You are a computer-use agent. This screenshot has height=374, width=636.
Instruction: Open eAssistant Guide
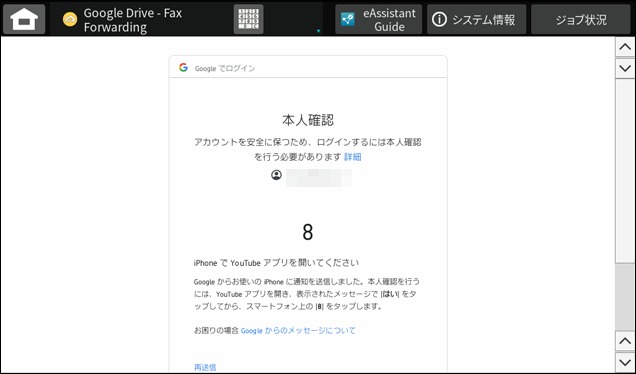click(x=378, y=19)
